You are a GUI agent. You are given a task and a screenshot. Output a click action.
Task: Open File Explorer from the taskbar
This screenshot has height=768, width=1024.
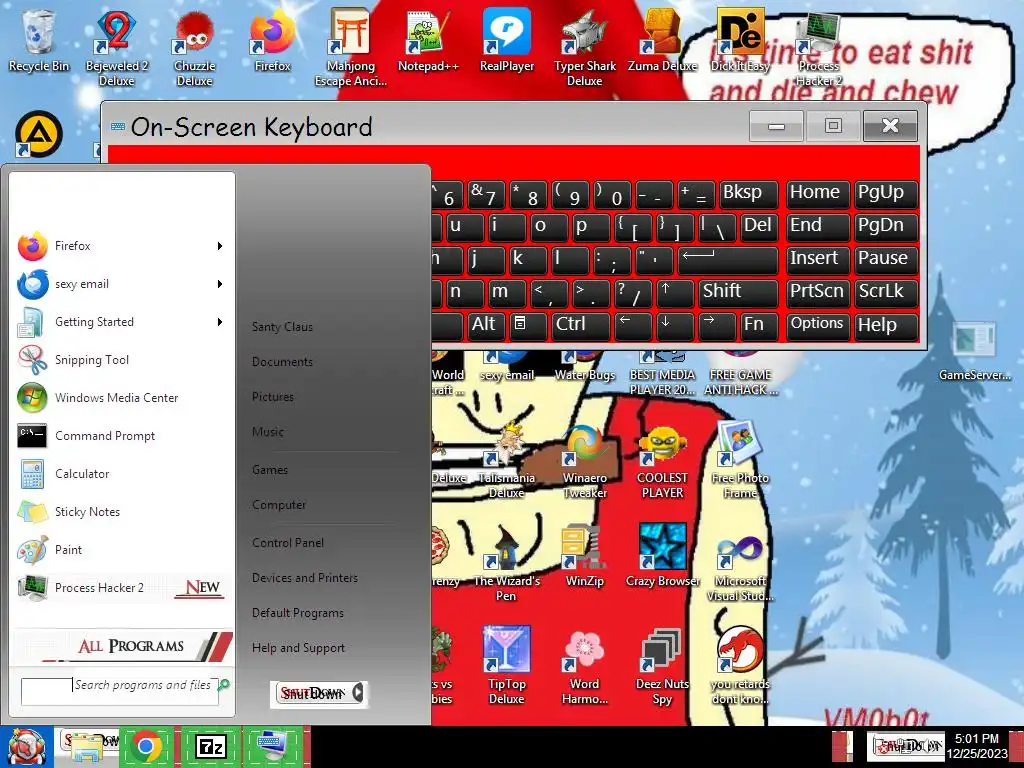(x=86, y=746)
